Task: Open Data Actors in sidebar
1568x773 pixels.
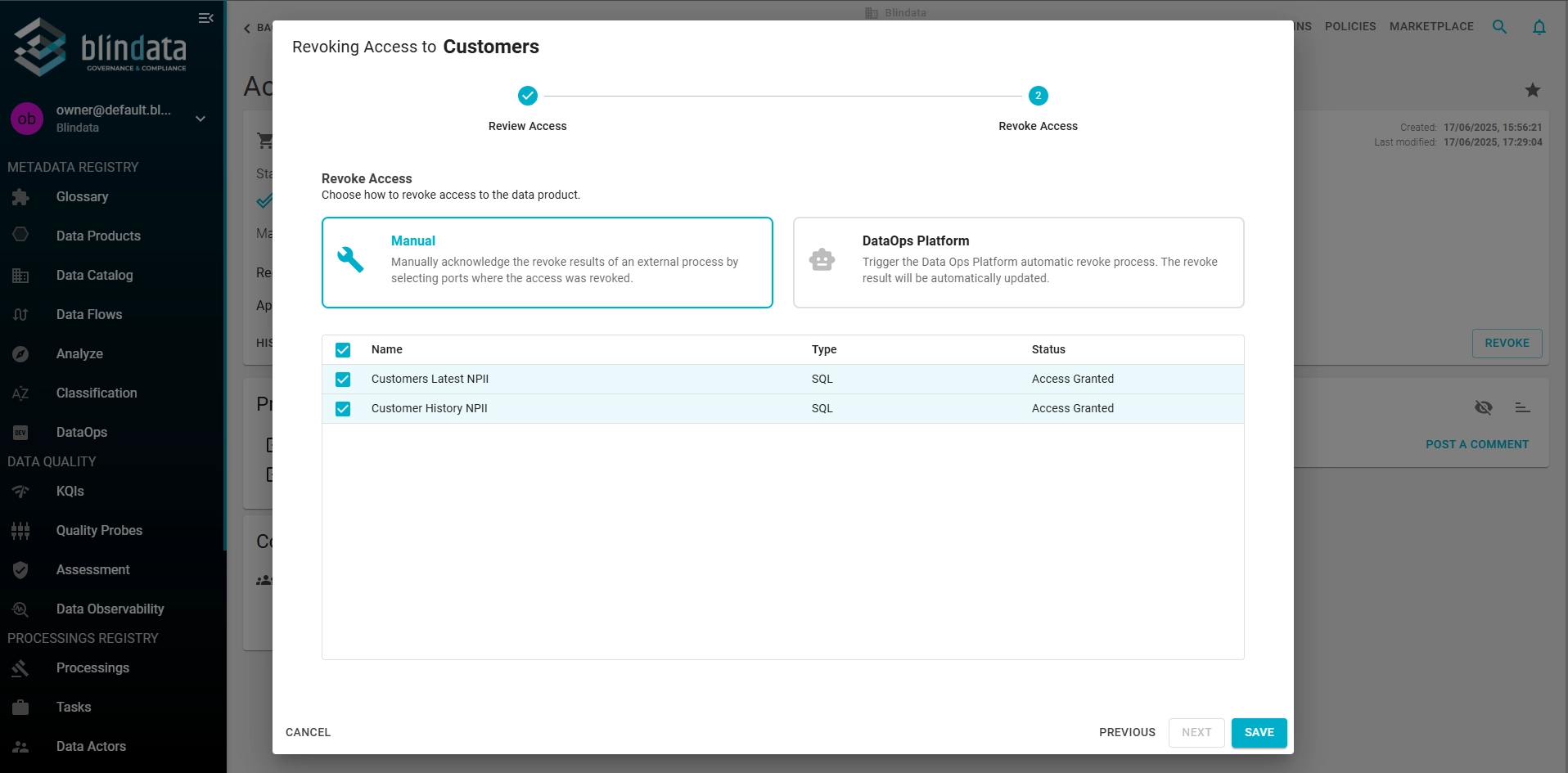Action: point(91,747)
